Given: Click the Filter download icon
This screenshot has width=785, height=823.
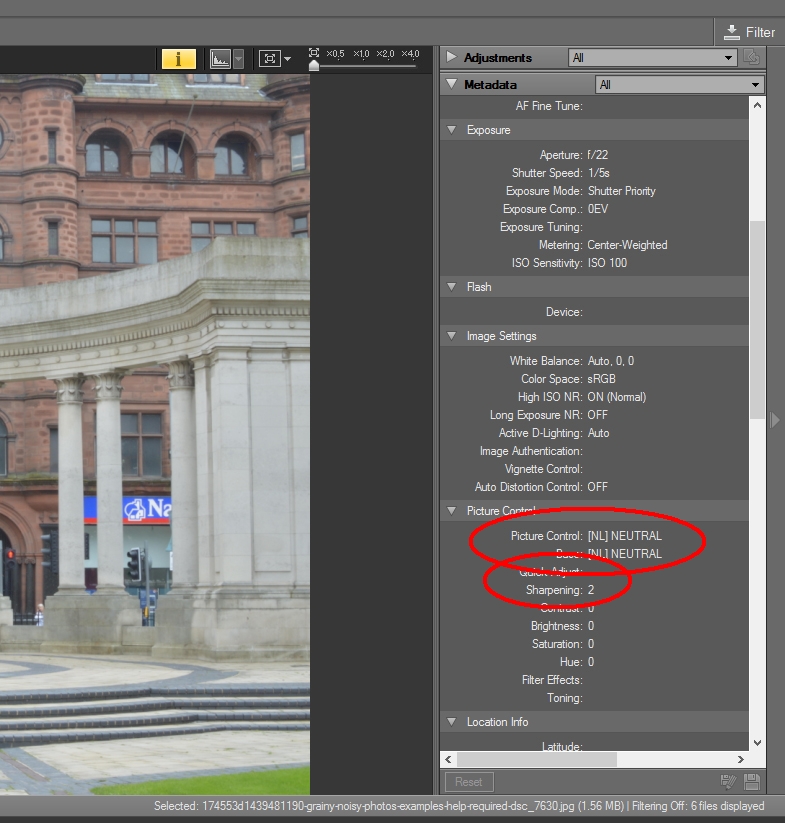Looking at the screenshot, I should tap(732, 32).
